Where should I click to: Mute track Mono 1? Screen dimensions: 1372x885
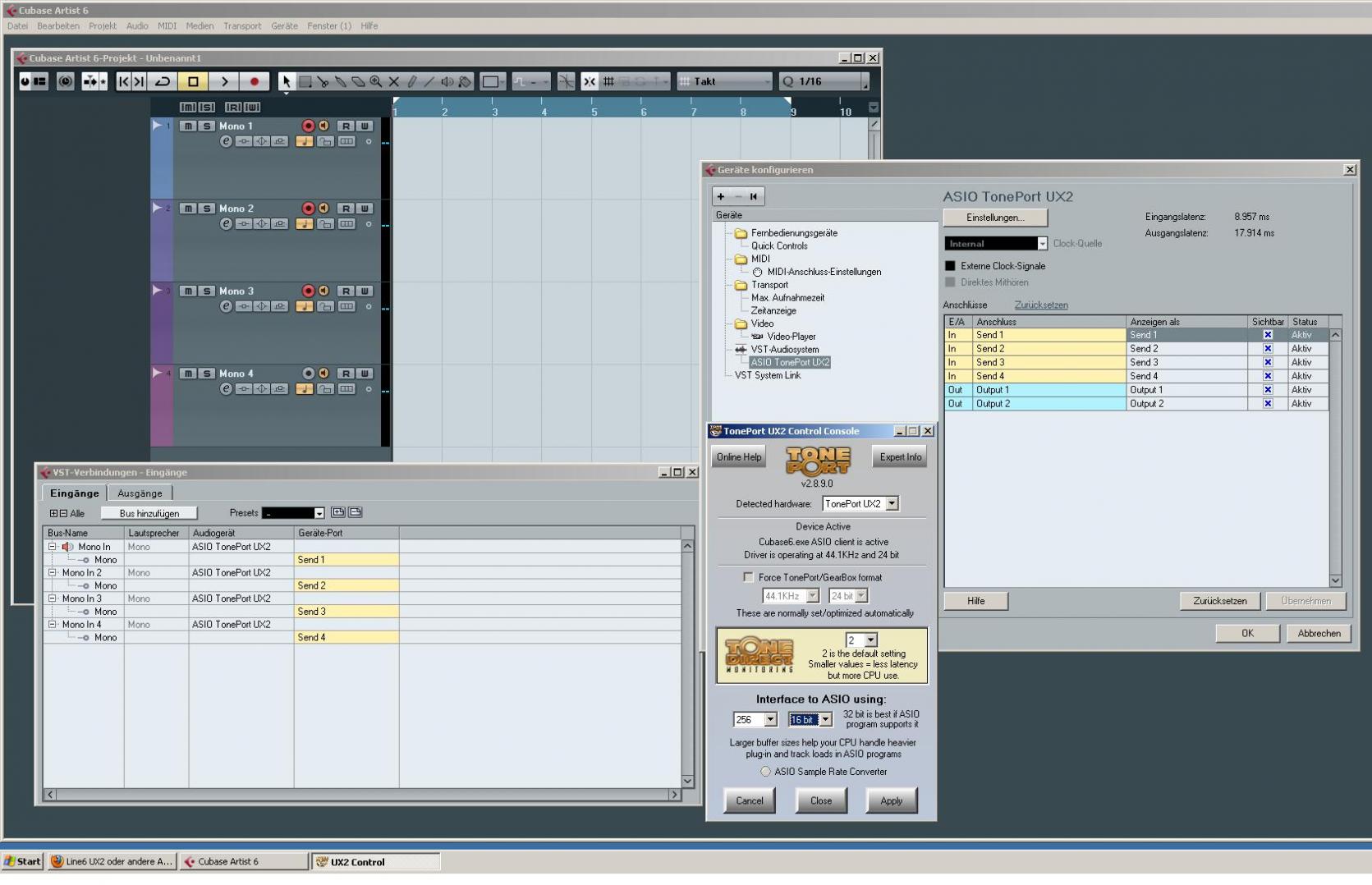coord(188,126)
